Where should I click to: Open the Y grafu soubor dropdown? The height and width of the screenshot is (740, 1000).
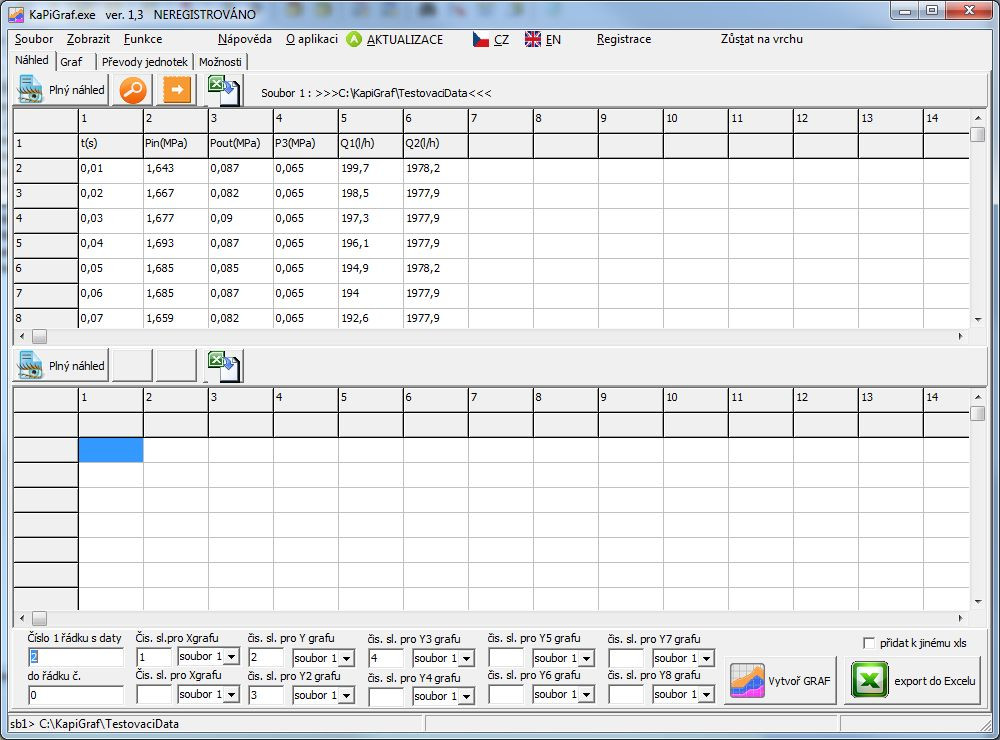347,658
